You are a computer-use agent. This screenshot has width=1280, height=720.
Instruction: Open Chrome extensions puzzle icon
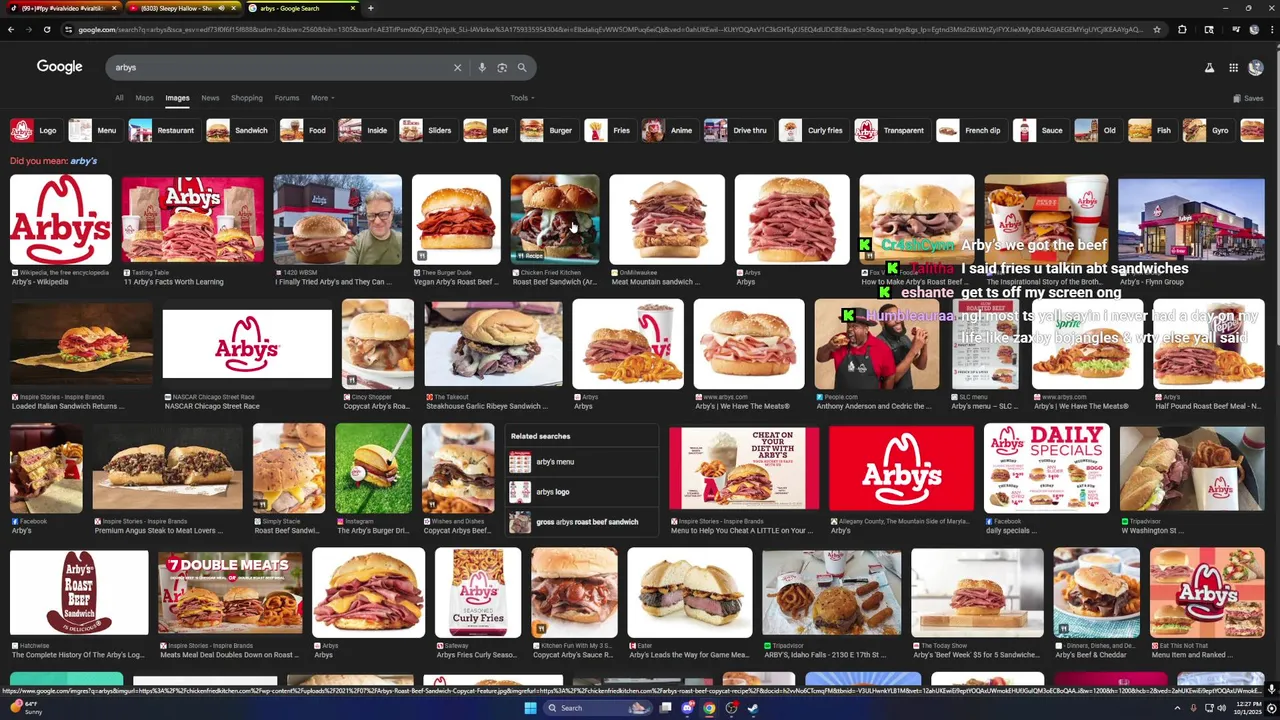tap(1182, 29)
